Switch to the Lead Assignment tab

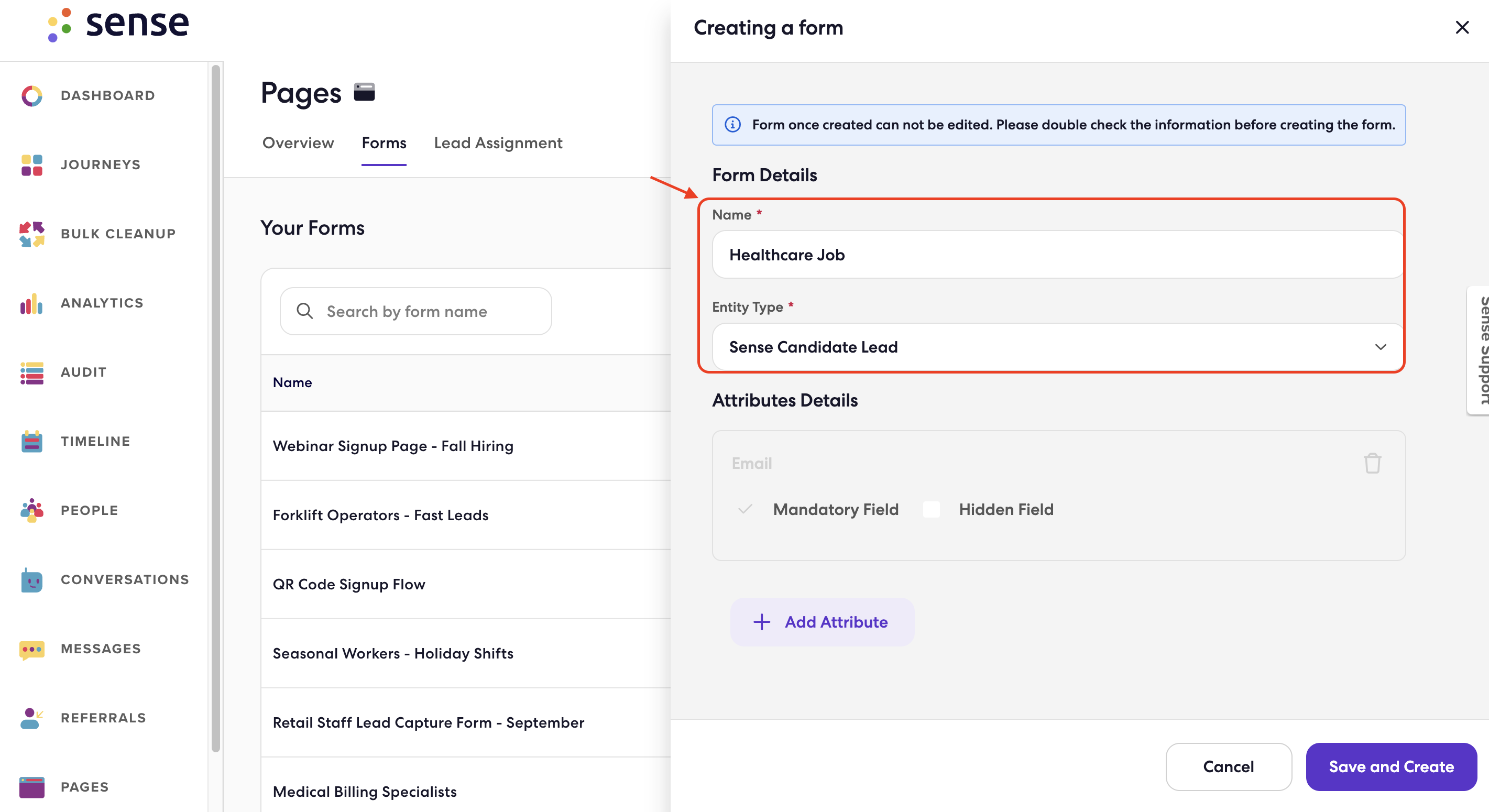(x=498, y=142)
